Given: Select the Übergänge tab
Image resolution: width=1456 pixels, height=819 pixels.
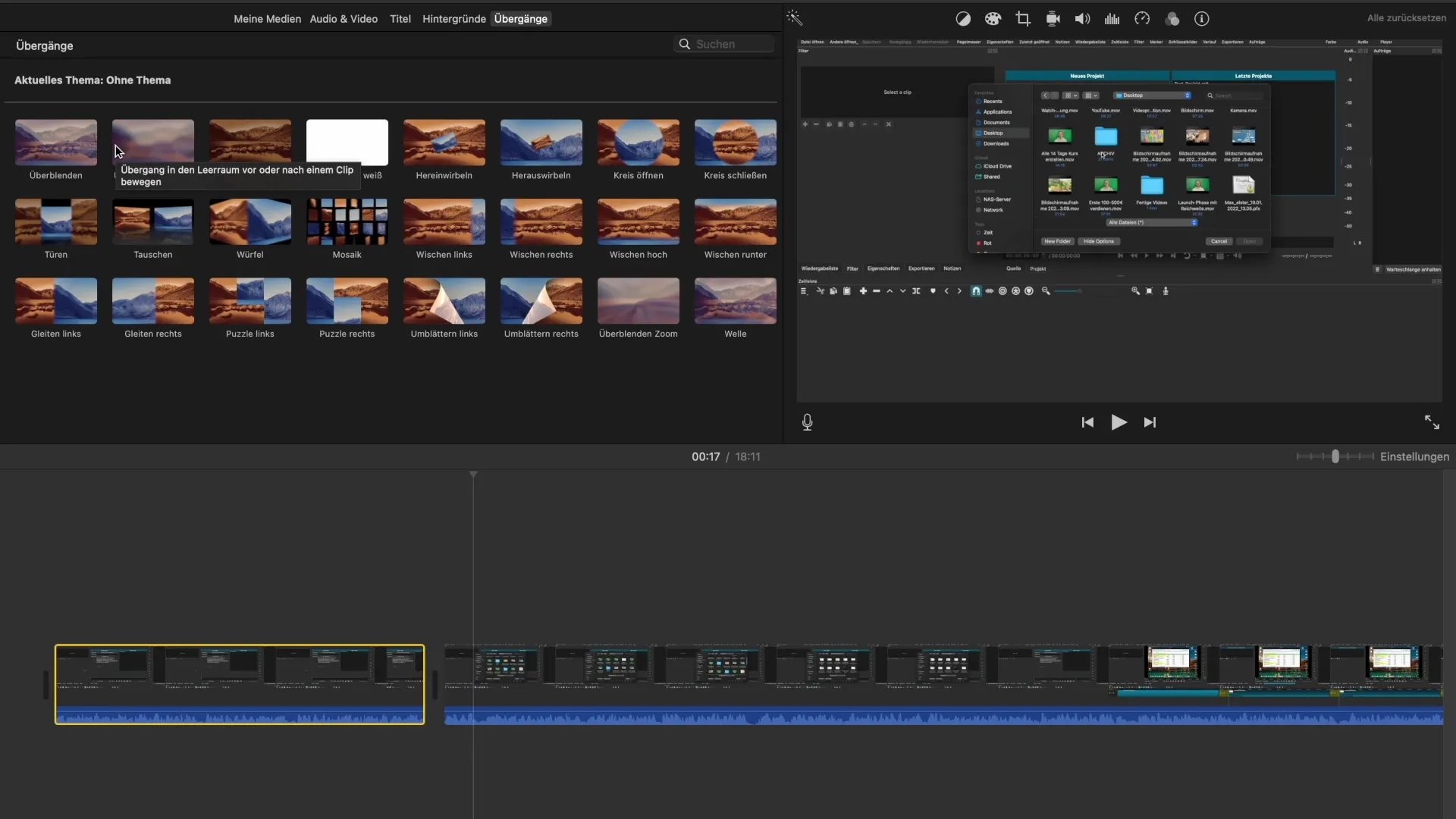Looking at the screenshot, I should [521, 19].
